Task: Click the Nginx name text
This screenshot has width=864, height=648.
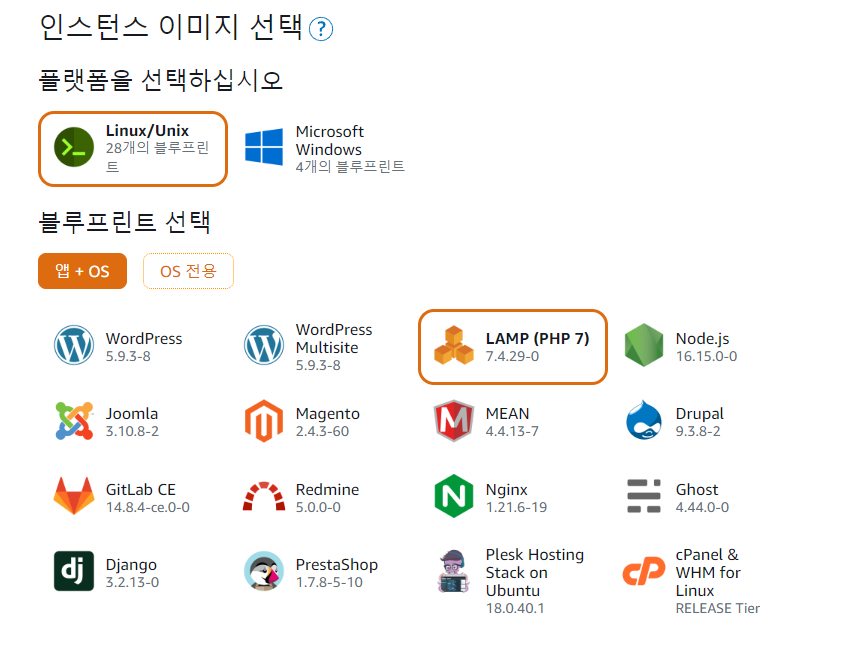Action: tap(506, 490)
